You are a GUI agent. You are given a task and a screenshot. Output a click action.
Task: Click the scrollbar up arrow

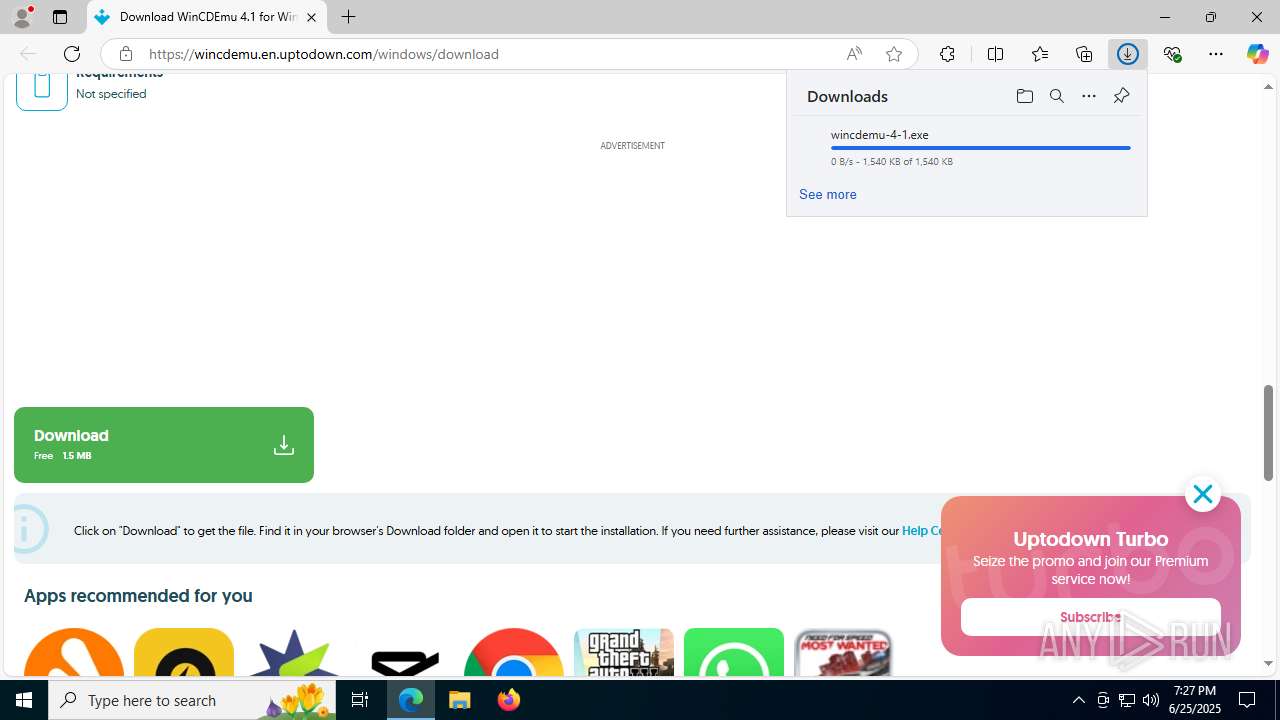[x=1268, y=86]
